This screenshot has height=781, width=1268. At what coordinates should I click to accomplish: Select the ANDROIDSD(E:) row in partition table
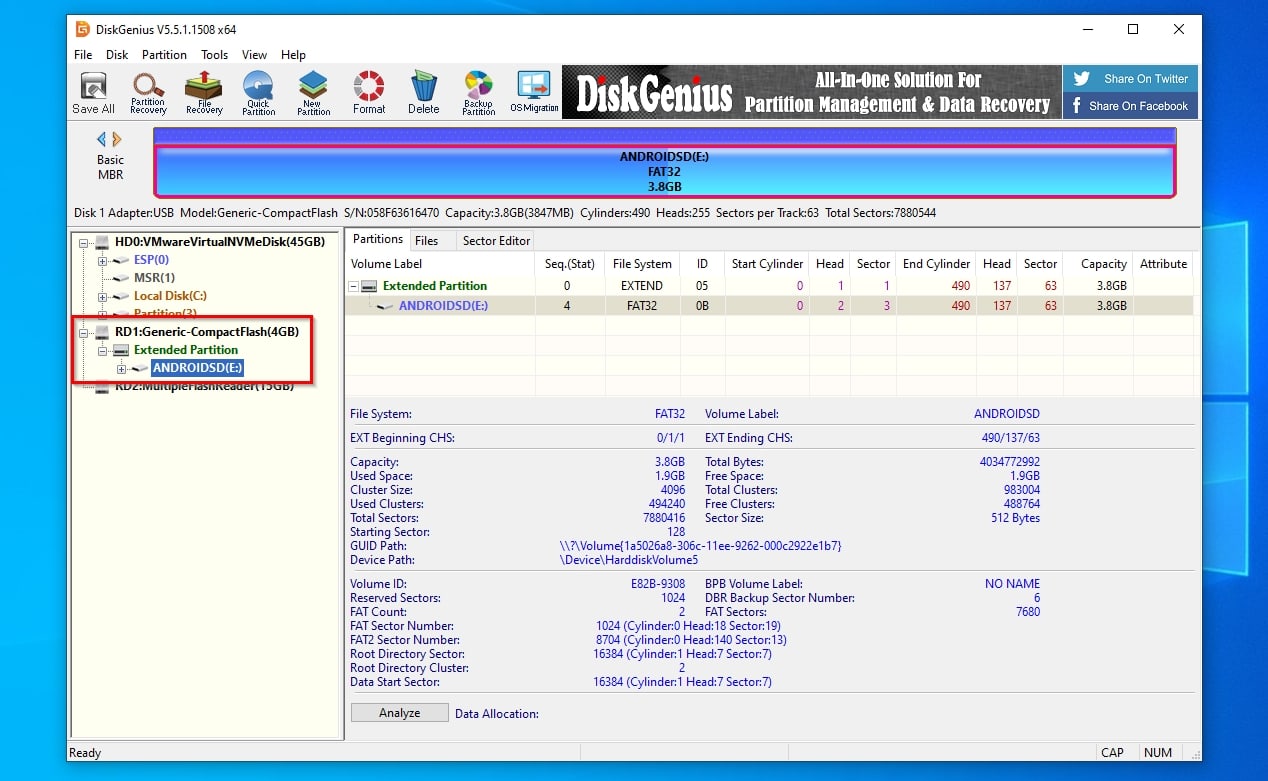[x=769, y=306]
